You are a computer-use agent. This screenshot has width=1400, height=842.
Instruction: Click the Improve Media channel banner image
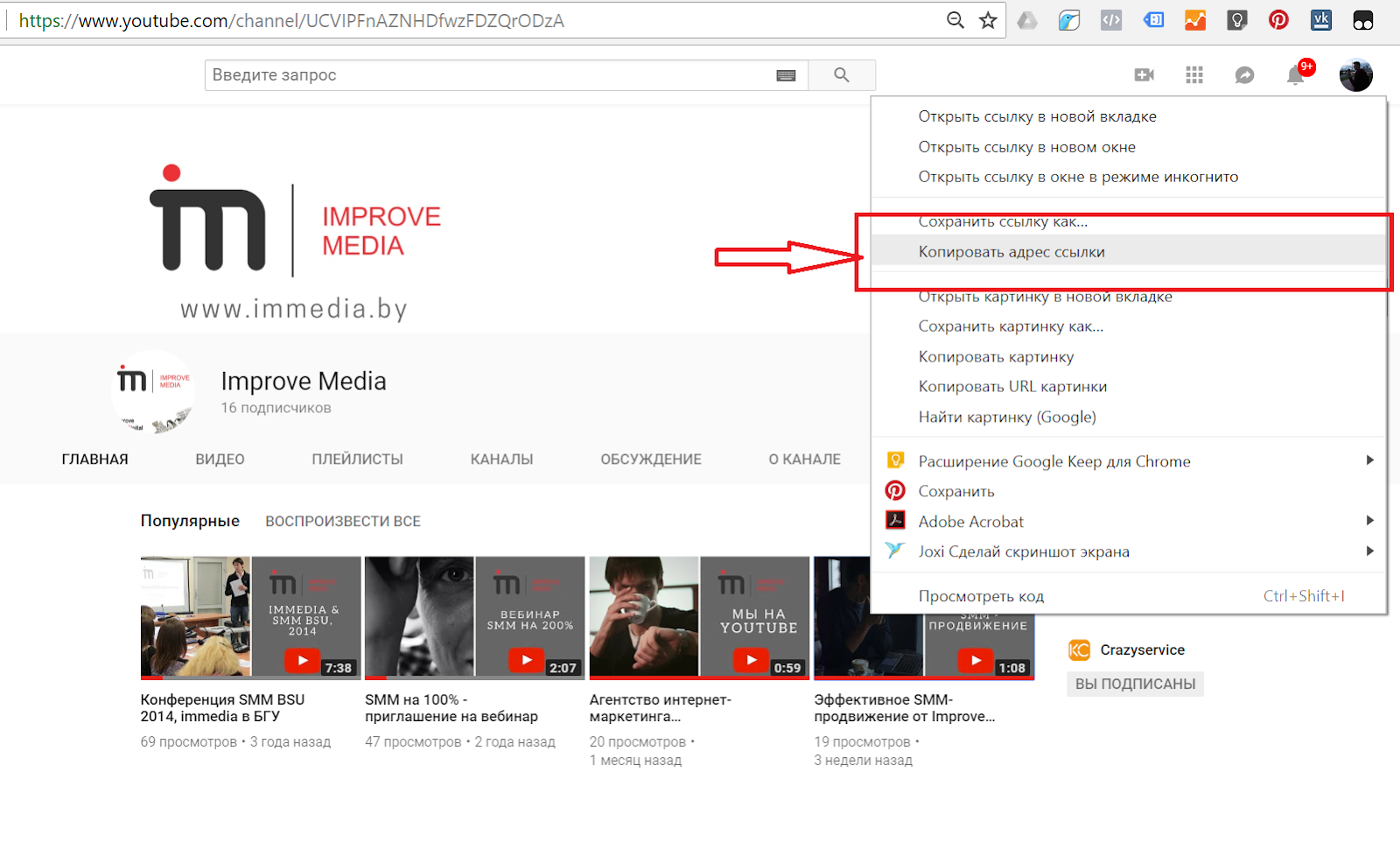(x=435, y=219)
